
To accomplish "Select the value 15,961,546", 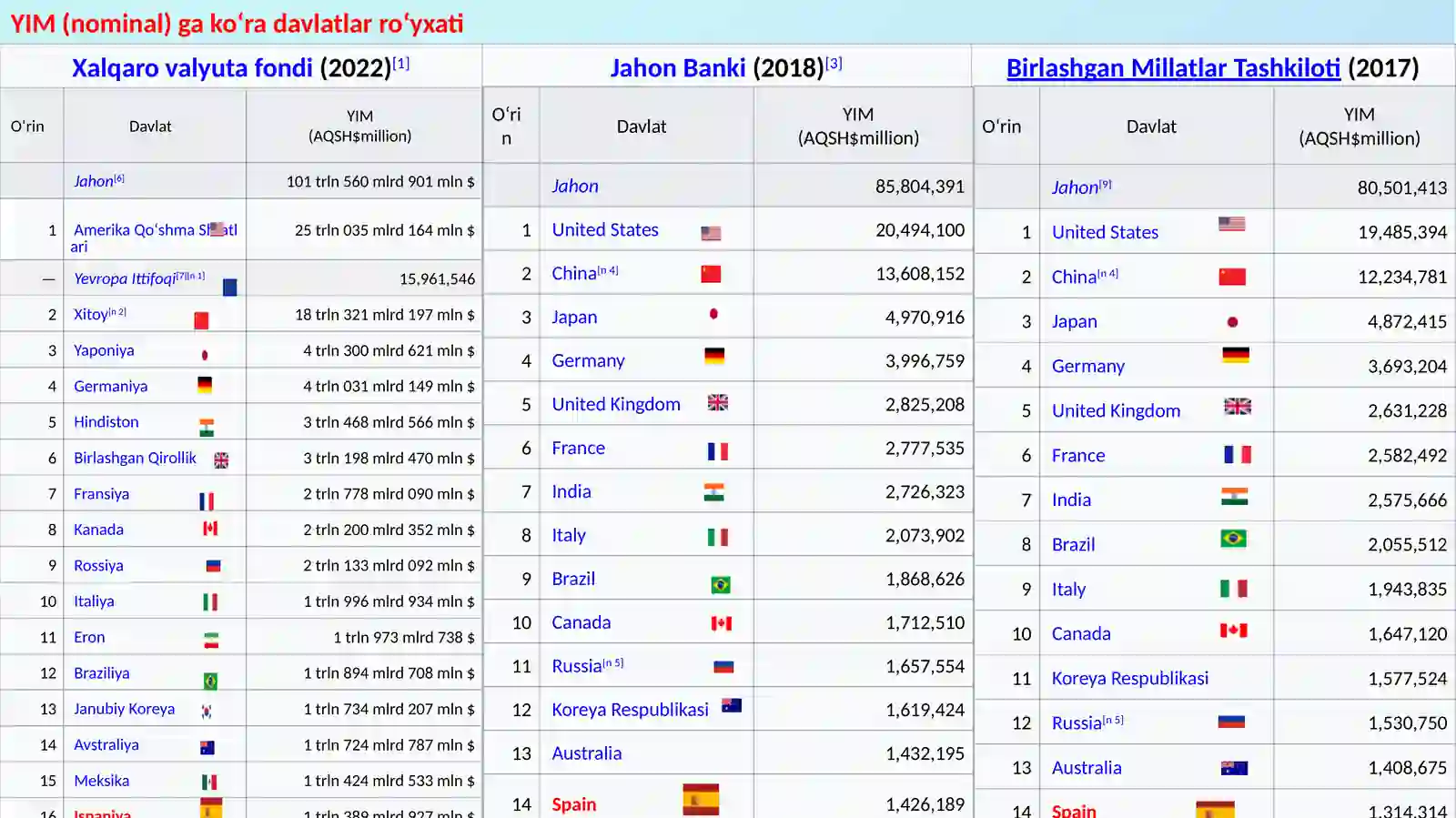I will (437, 278).
